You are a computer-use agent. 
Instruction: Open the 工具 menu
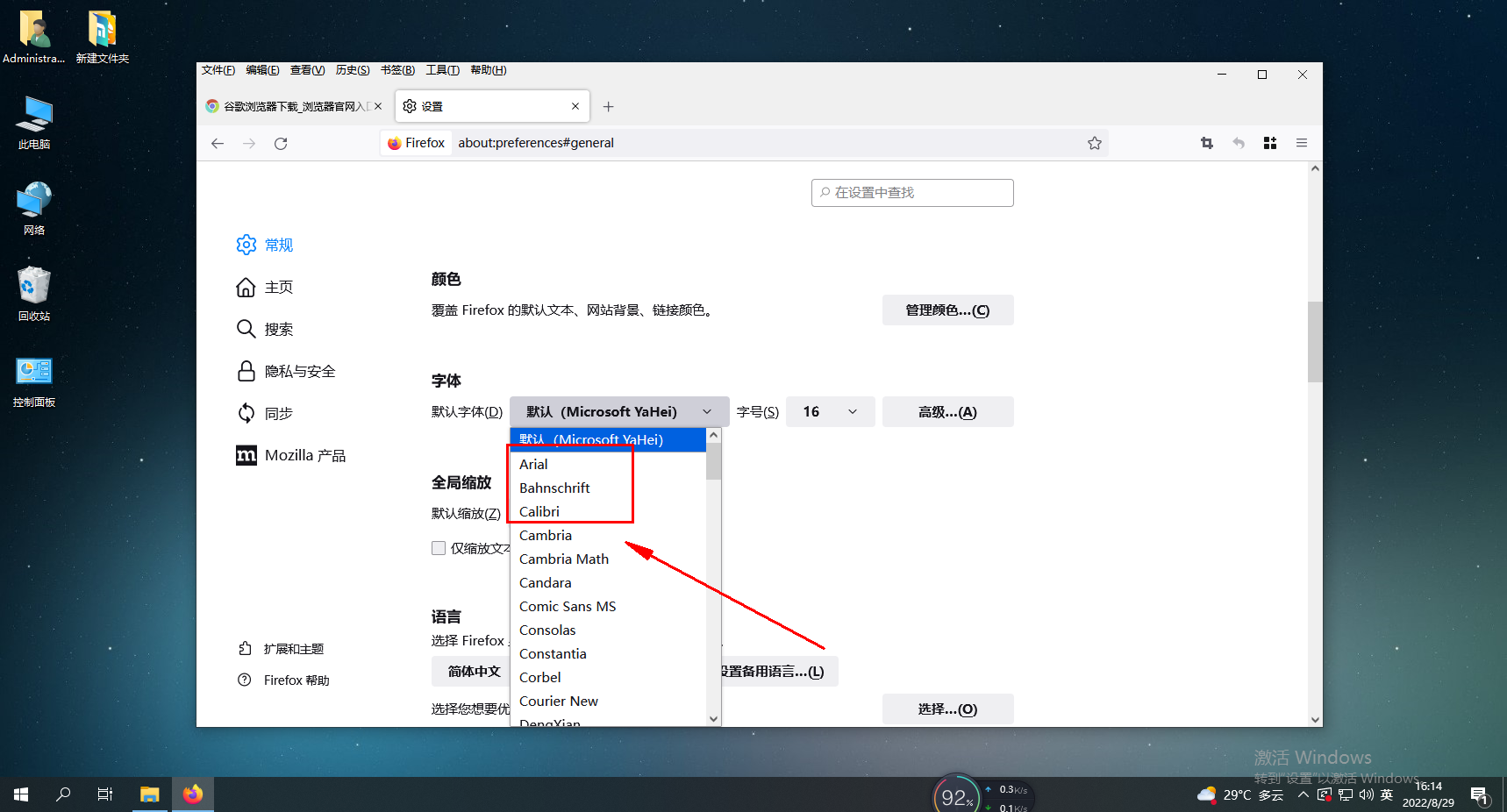(x=442, y=70)
